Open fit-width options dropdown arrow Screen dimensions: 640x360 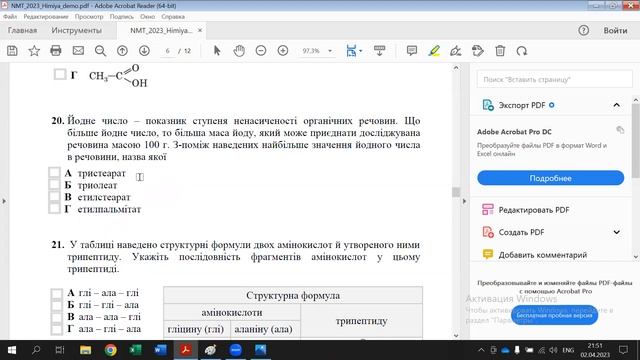coord(360,51)
